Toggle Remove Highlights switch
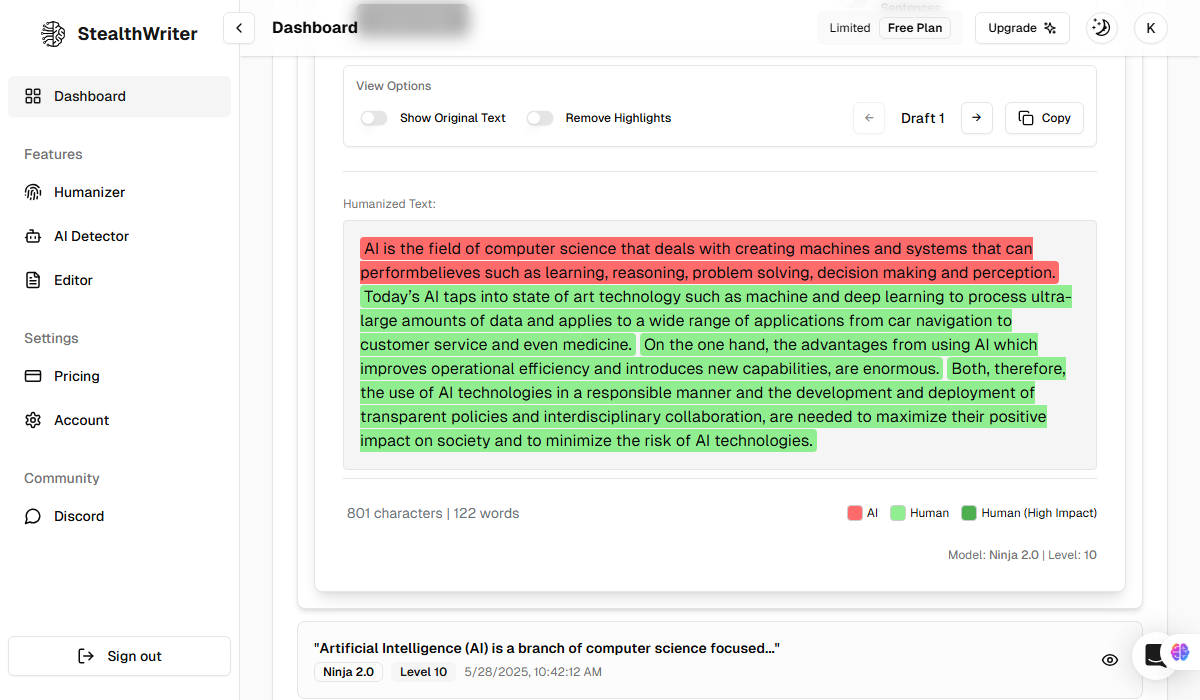Viewport: 1200px width, 700px height. 540,118
